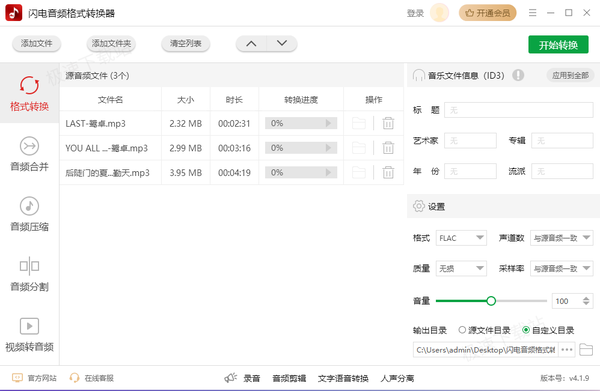Open 文字语音转换 tool link
The width and height of the screenshot is (600, 391).
tap(343, 378)
